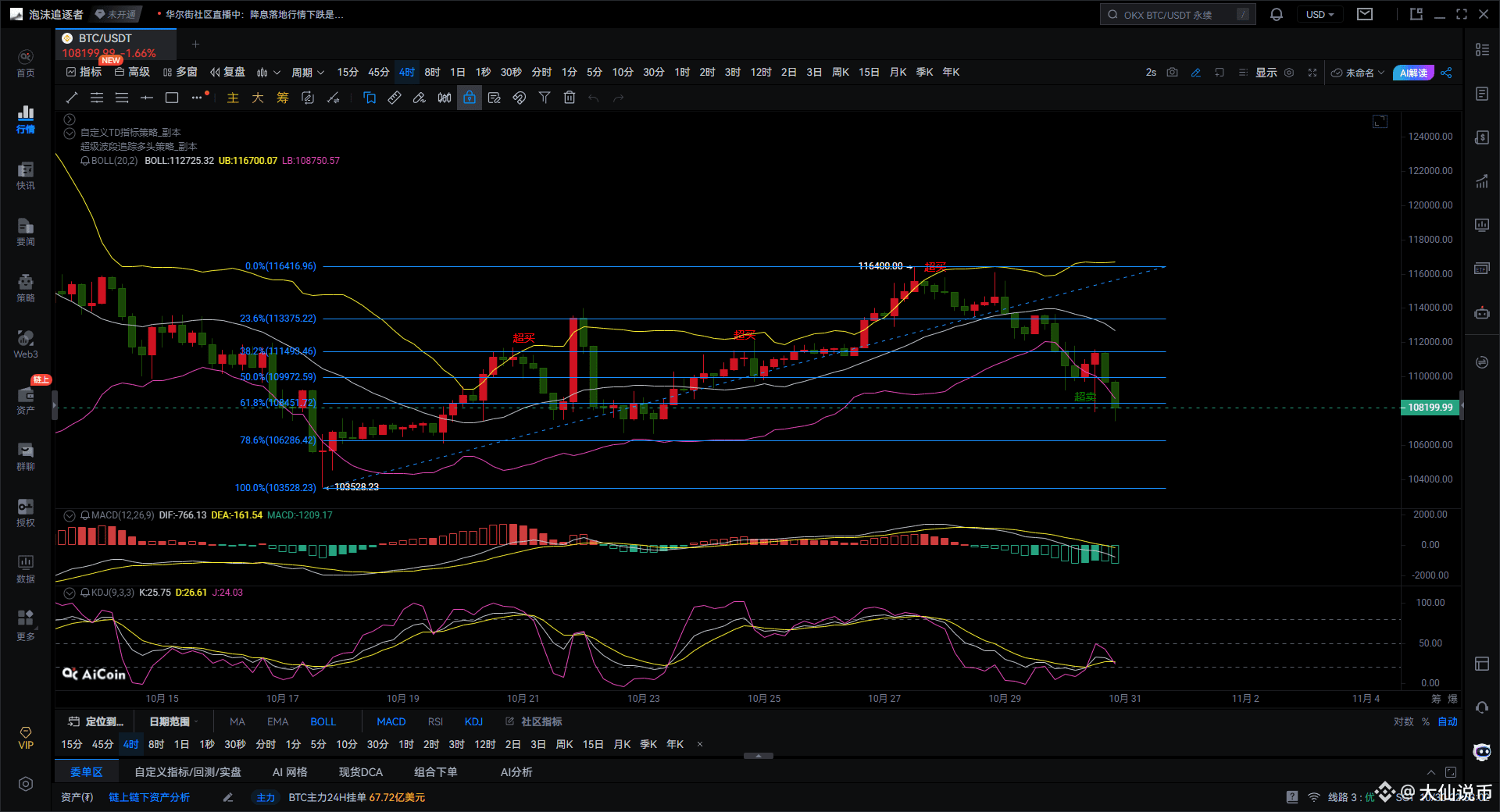Enable the EMA indicator

[277, 721]
